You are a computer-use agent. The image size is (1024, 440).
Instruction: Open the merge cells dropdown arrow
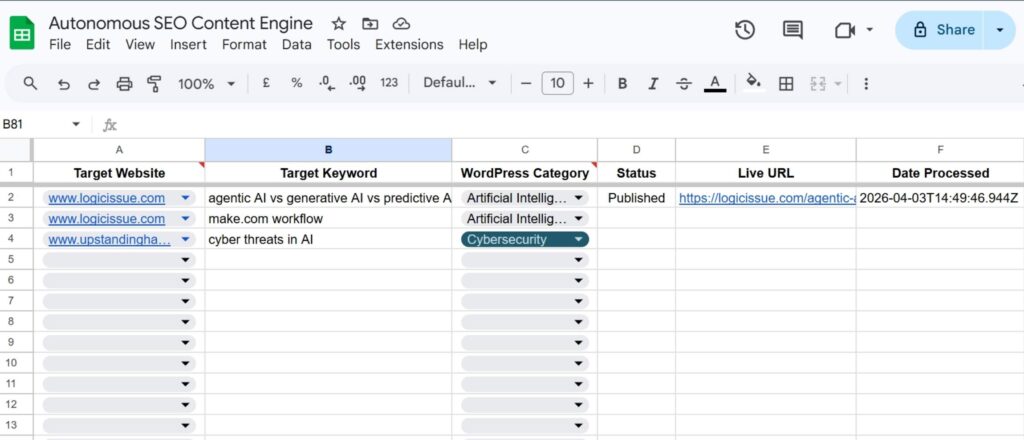point(838,84)
